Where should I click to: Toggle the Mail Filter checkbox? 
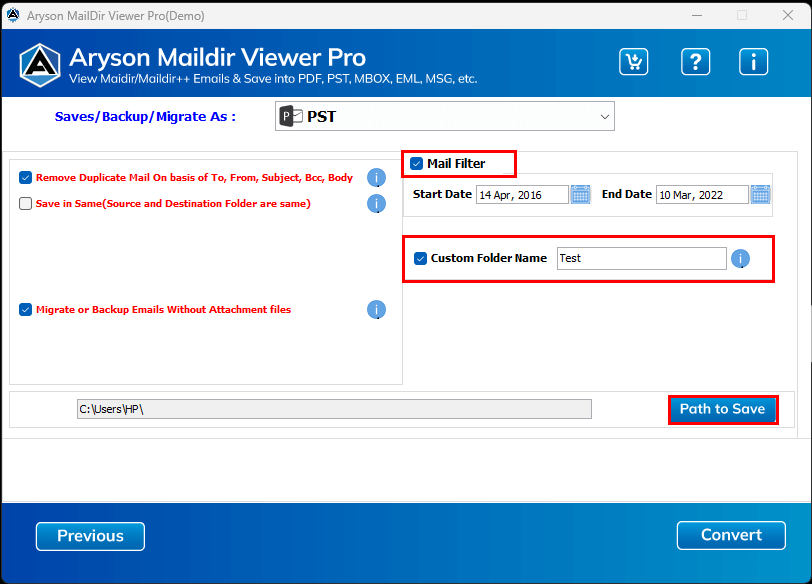click(x=416, y=164)
